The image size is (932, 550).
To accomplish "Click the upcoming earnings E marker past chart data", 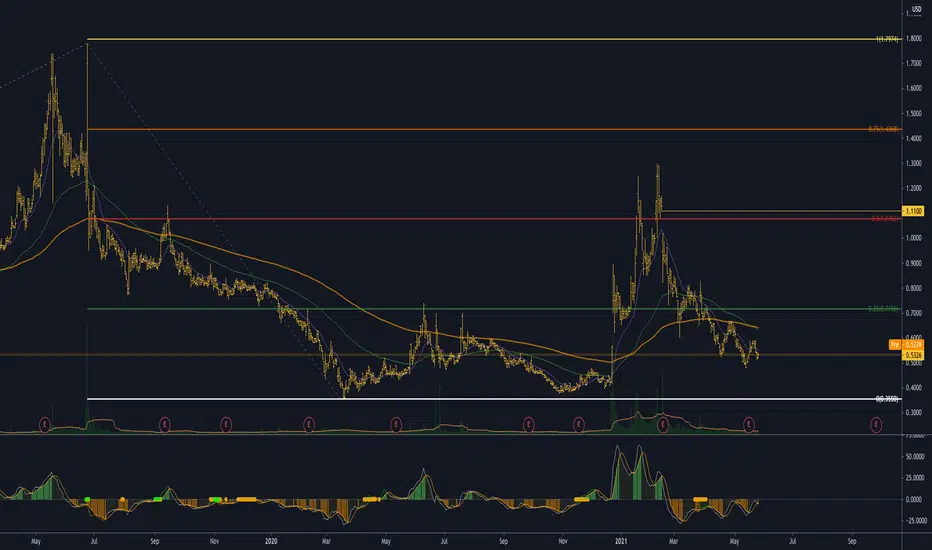I will tap(876, 425).
